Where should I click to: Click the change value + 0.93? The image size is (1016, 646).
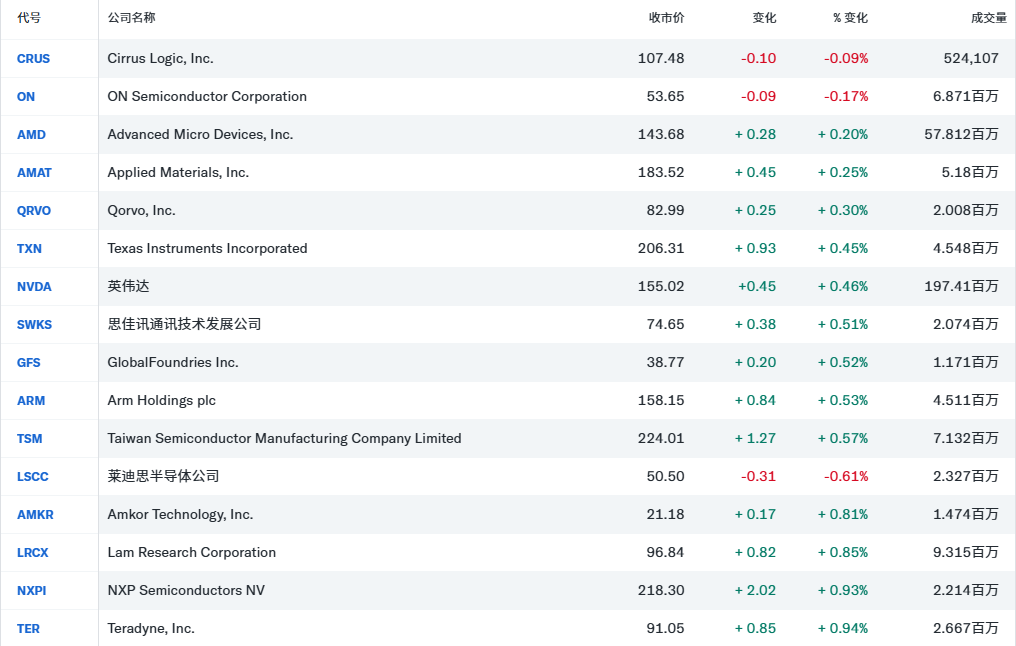point(756,249)
